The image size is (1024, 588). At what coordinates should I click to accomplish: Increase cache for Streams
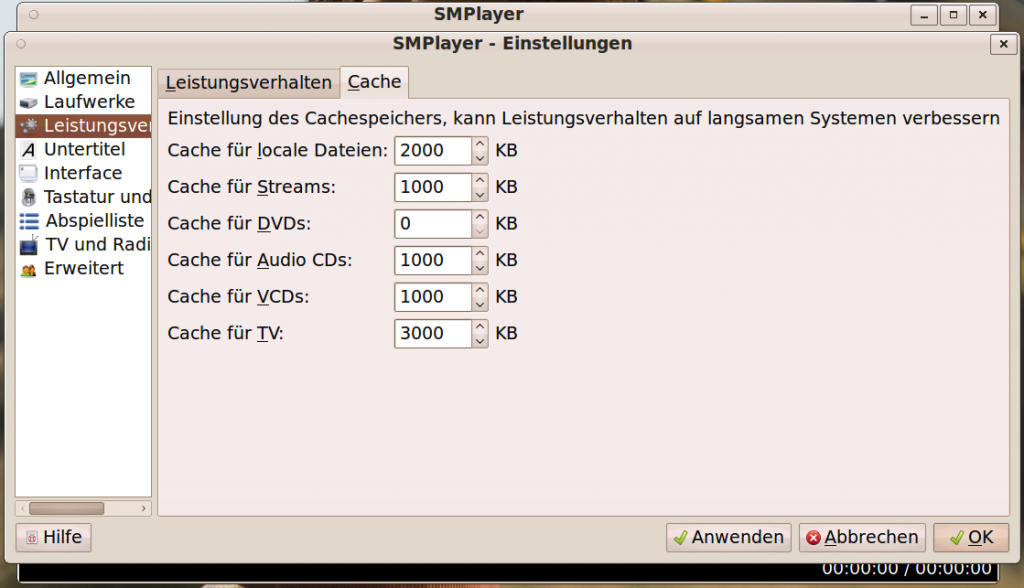[480, 180]
